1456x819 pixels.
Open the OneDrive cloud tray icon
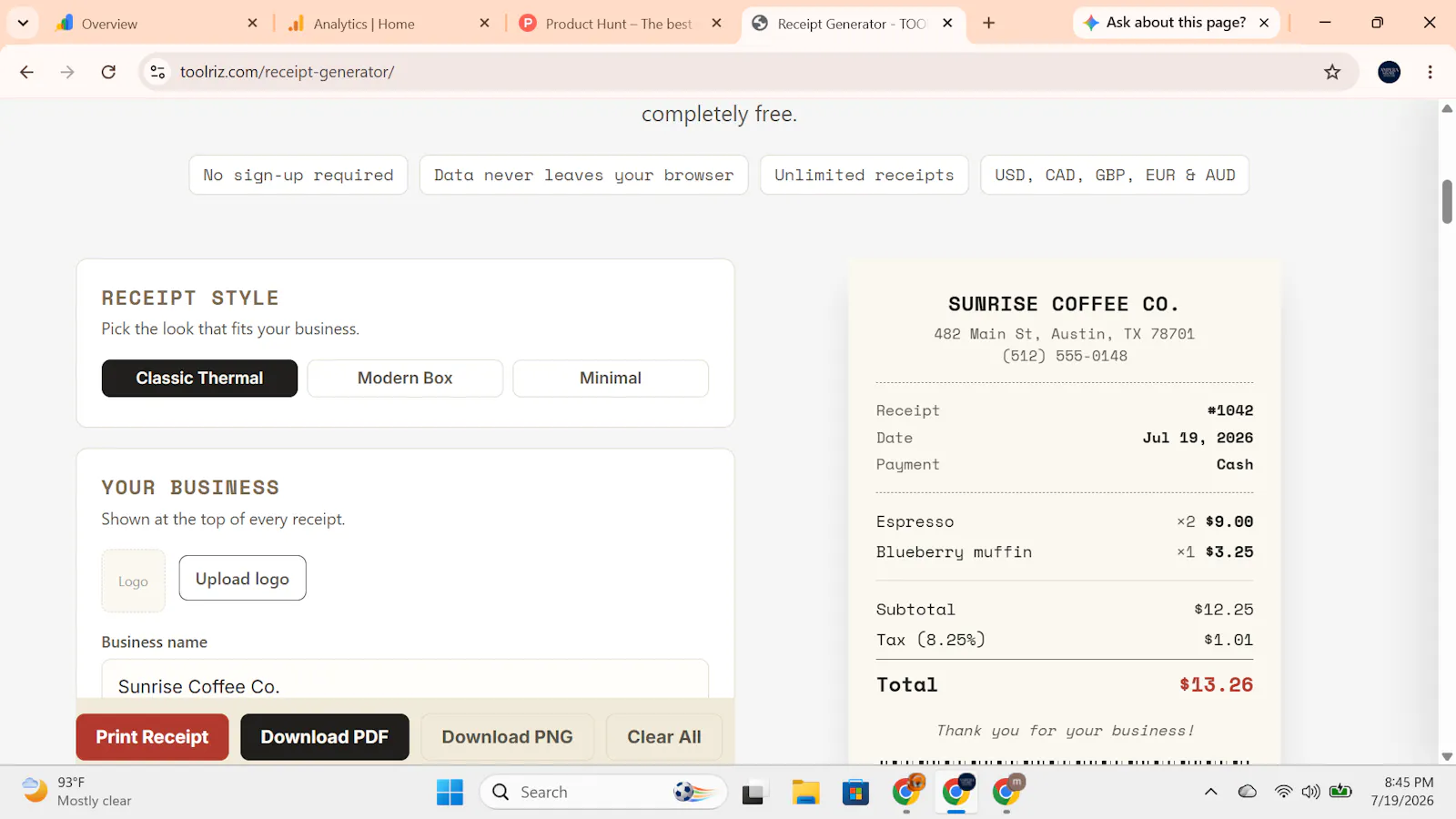[1248, 792]
